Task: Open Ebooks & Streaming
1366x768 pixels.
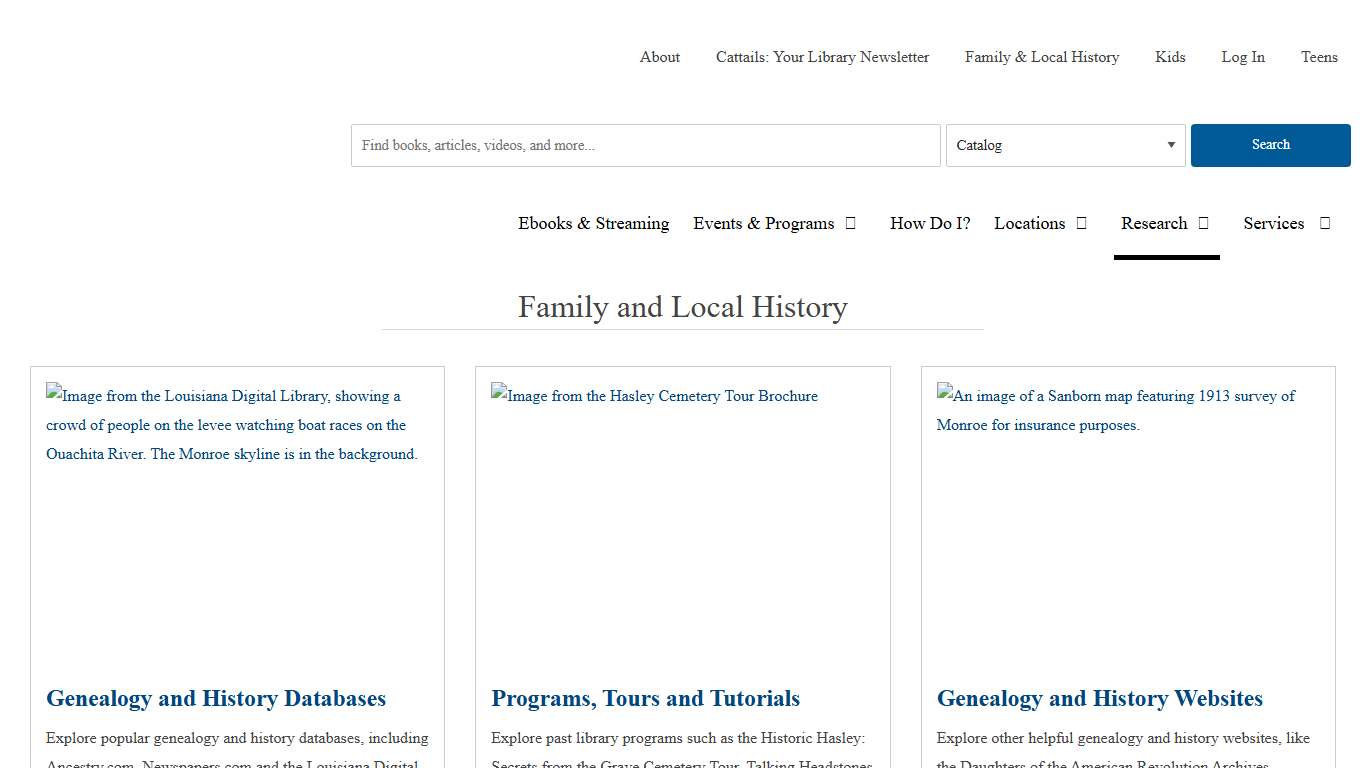Action: click(593, 223)
